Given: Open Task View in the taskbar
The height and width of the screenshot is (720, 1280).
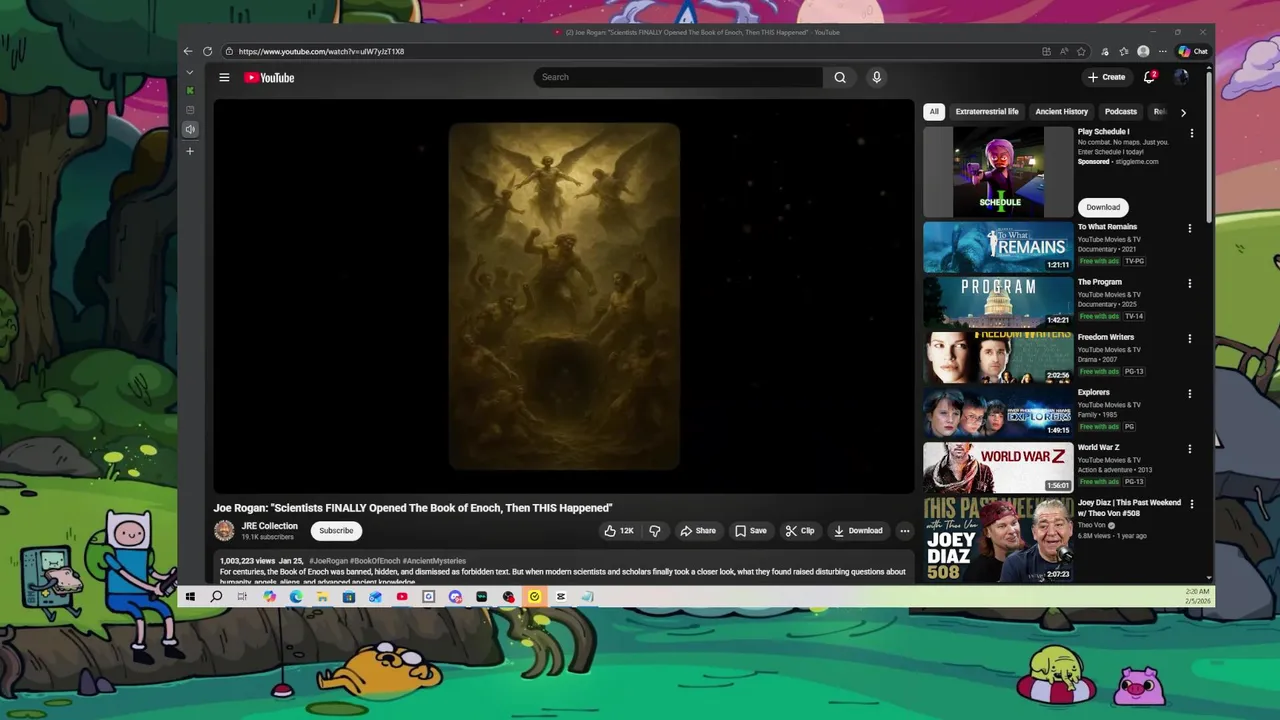Looking at the screenshot, I should pos(242,597).
